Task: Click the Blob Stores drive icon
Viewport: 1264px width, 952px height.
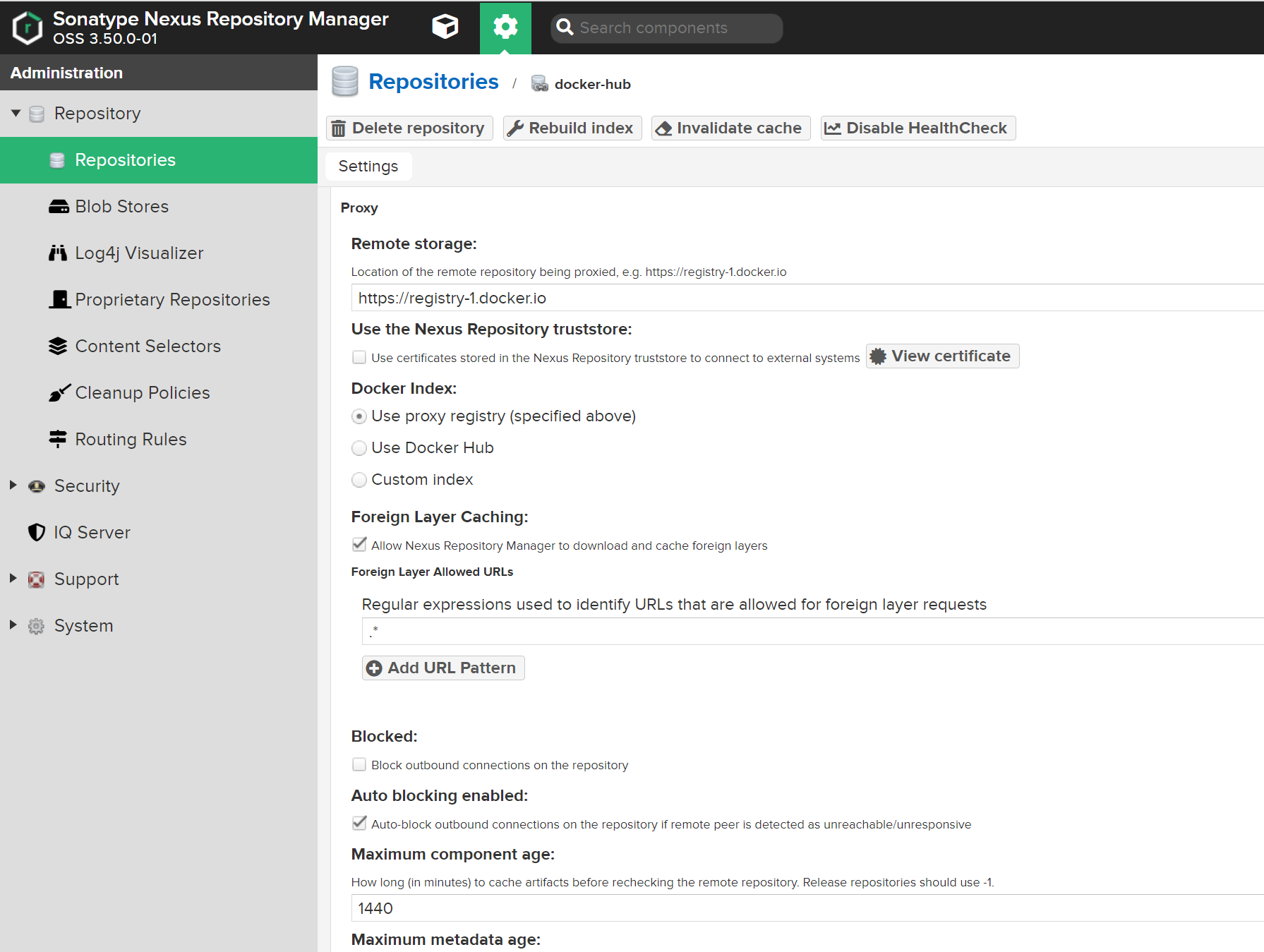Action: click(59, 207)
